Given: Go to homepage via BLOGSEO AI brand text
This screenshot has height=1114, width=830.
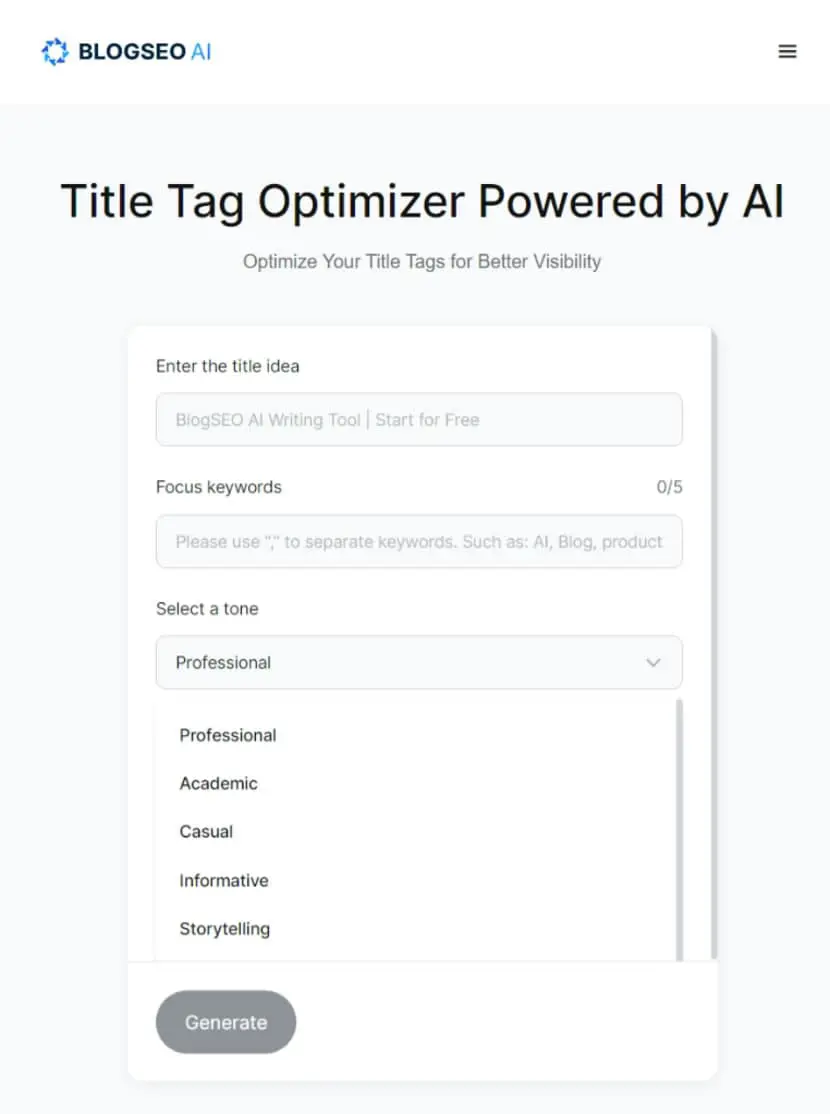Looking at the screenshot, I should coord(144,51).
